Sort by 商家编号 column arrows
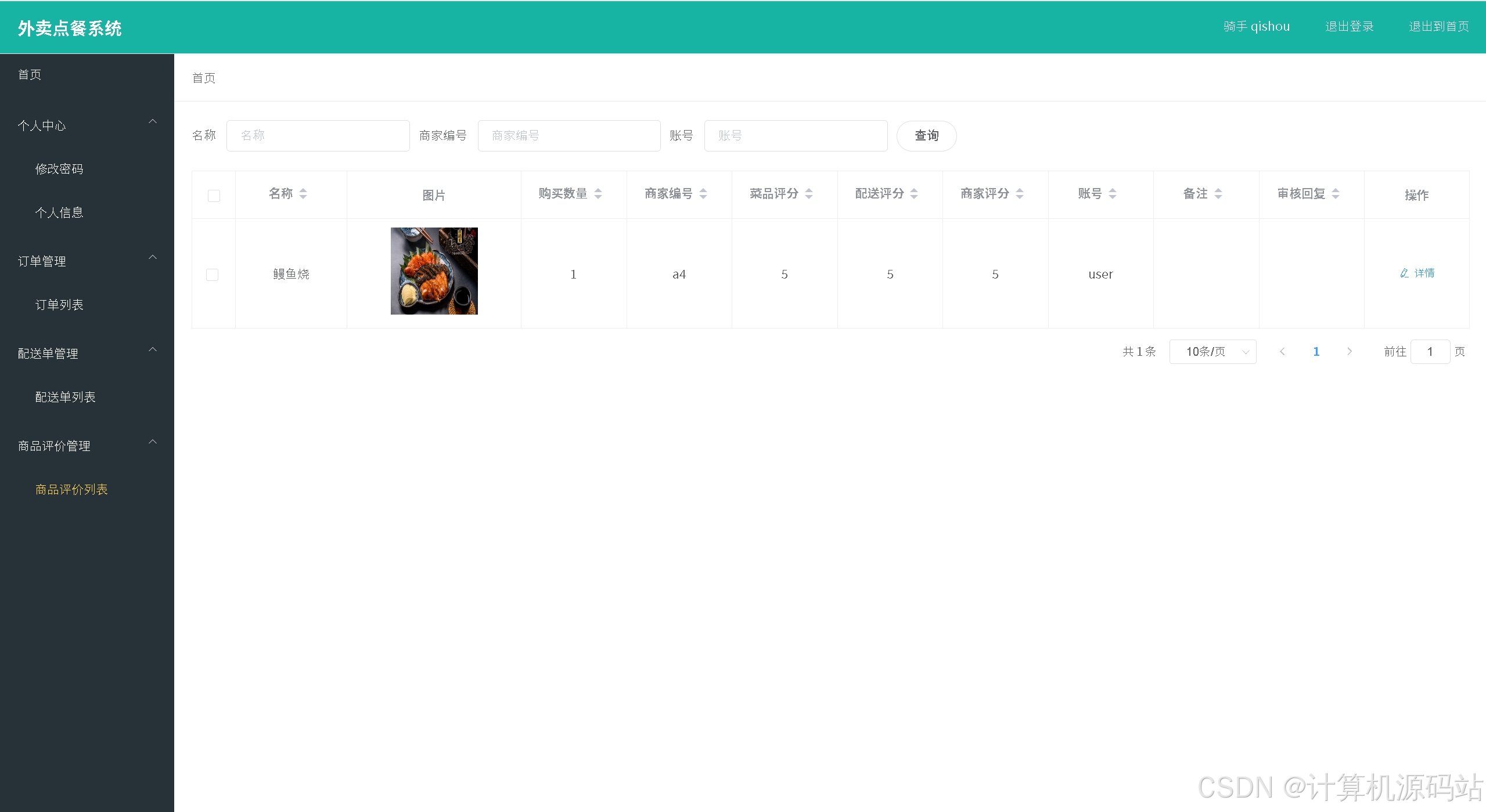Viewport: 1486px width, 812px height. click(703, 194)
